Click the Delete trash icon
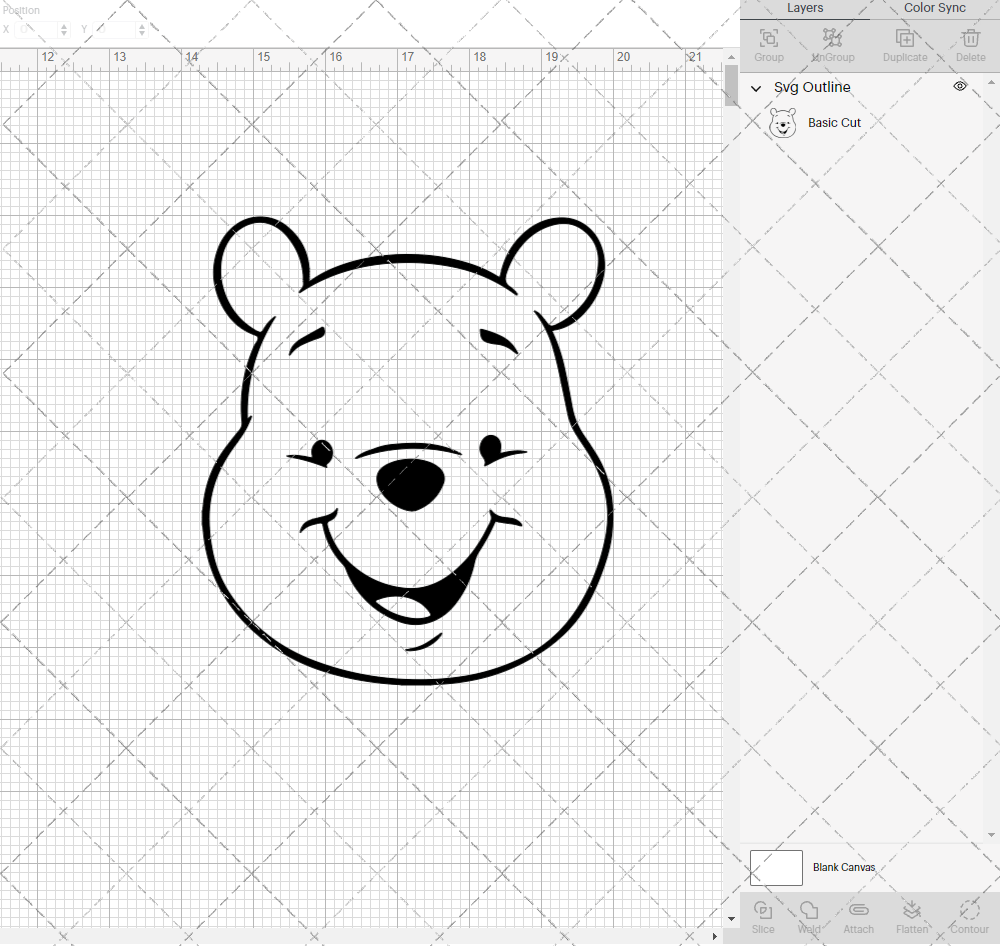 click(971, 38)
